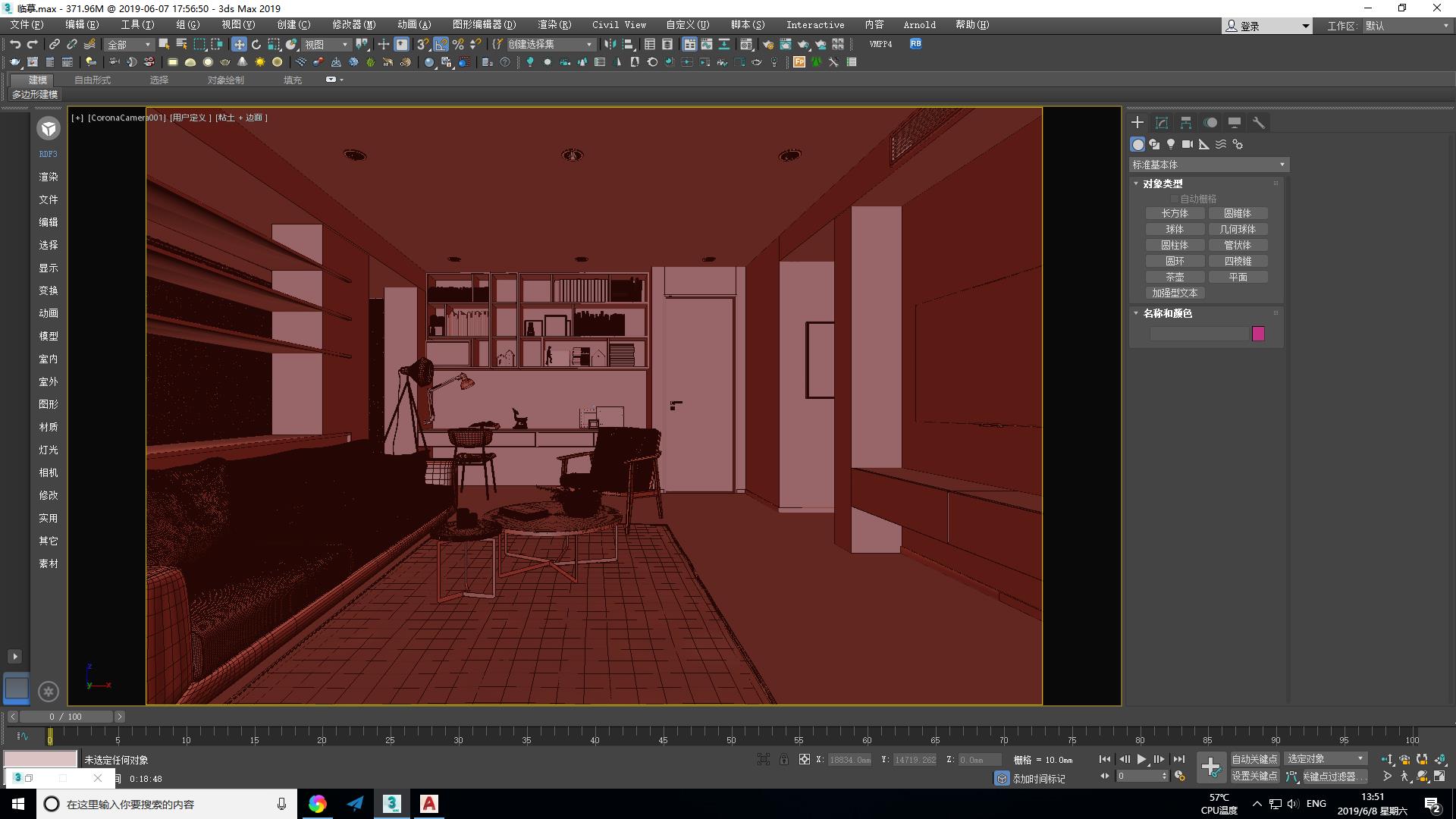1456x819 pixels.
Task: Toggle Set Key mode (设置关键点)
Action: tap(1254, 776)
